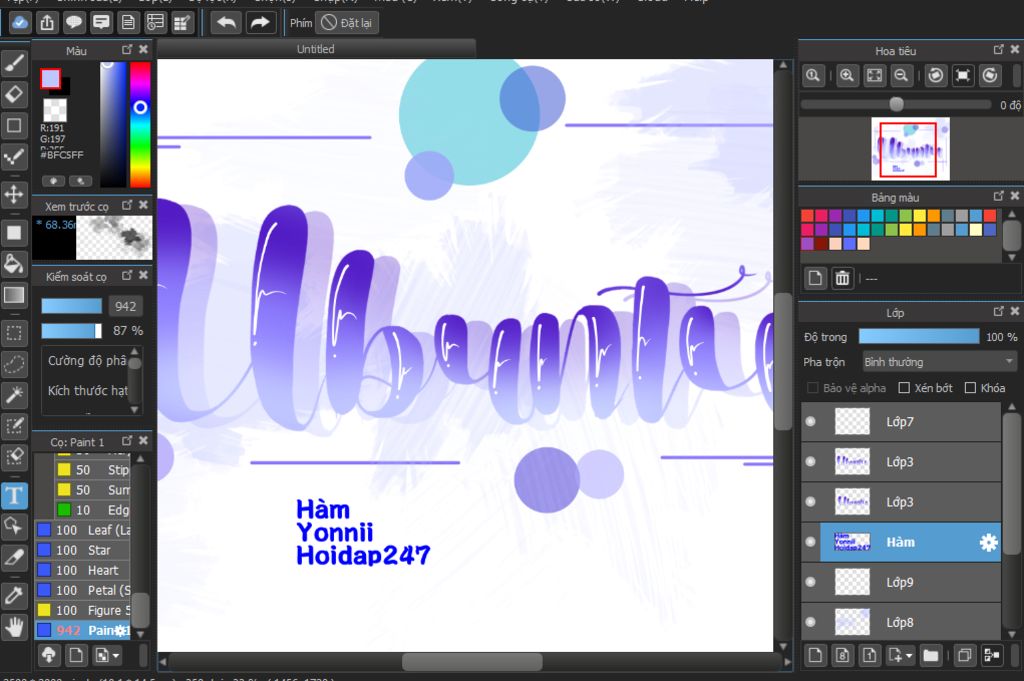Viewport: 1024px width, 681px height.
Task: Click the foreground color swatch
Action: pos(50,78)
